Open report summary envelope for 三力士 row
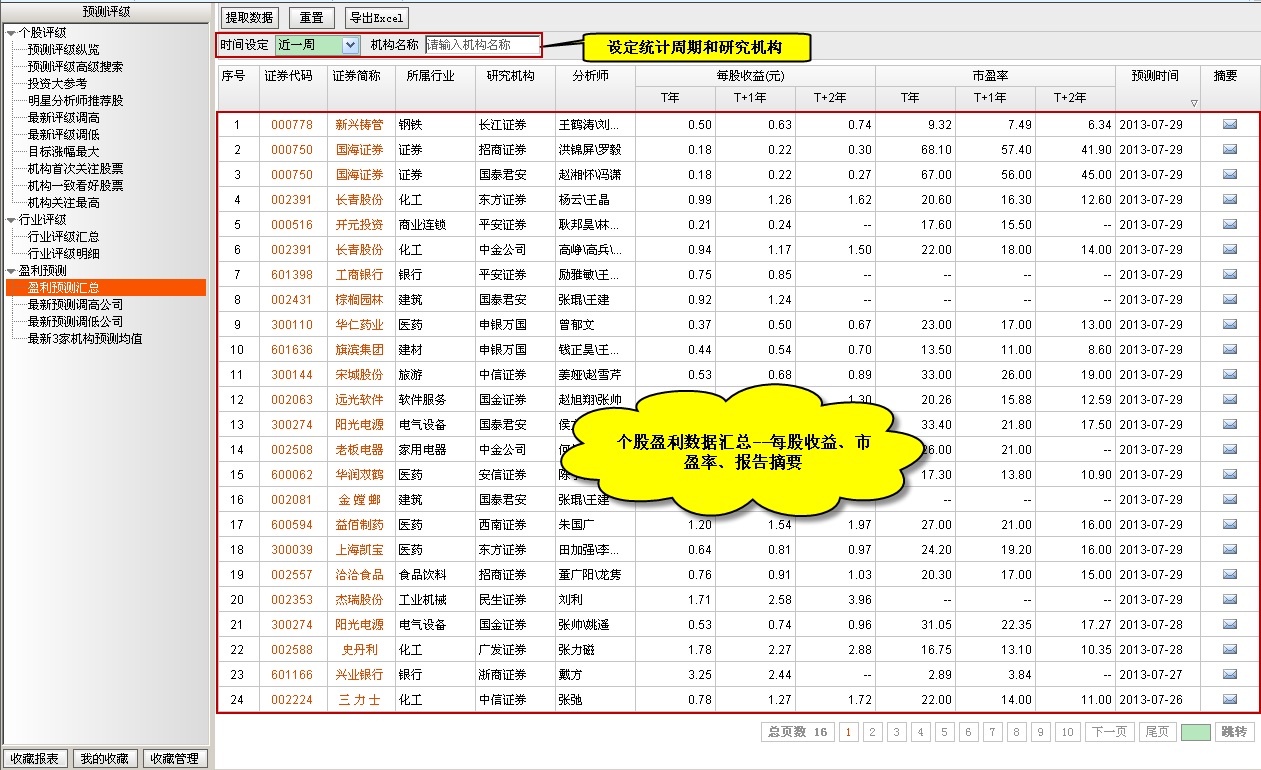This screenshot has width=1261, height=770. tap(1229, 700)
